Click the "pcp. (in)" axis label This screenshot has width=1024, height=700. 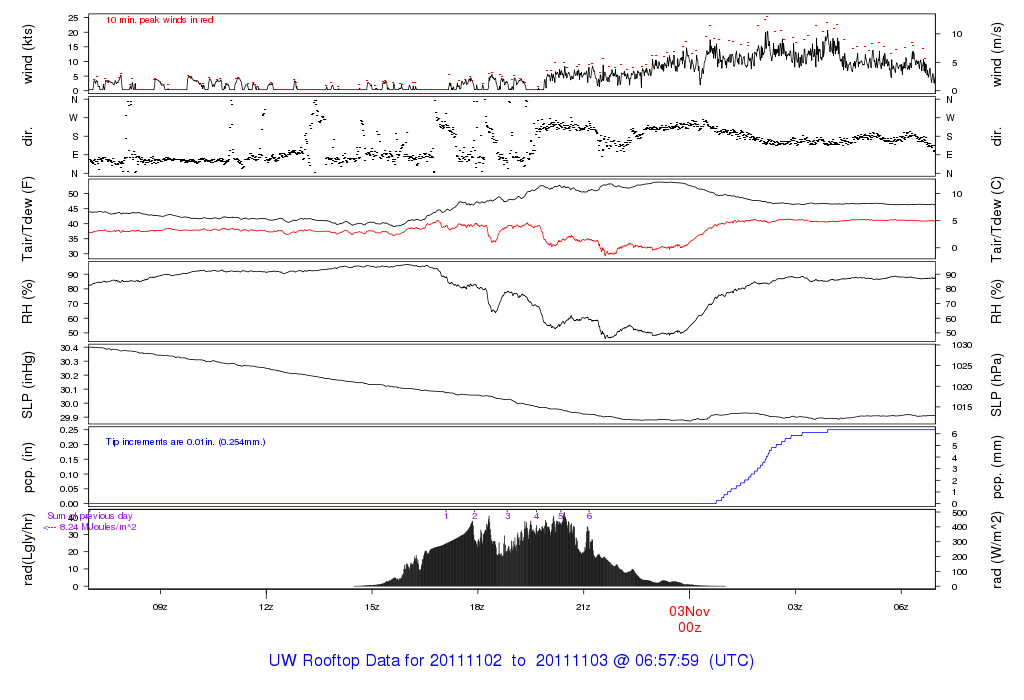coord(27,468)
